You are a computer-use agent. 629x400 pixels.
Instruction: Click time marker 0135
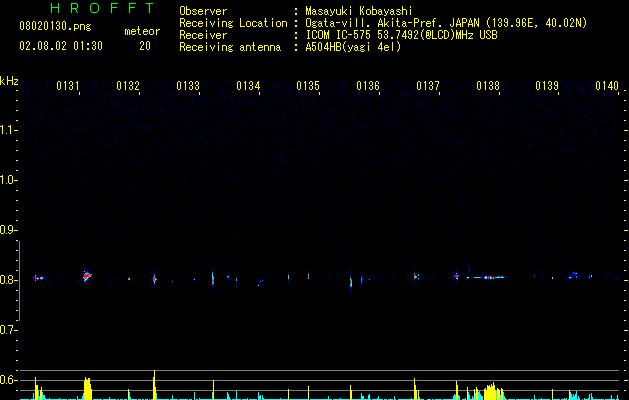(308, 86)
